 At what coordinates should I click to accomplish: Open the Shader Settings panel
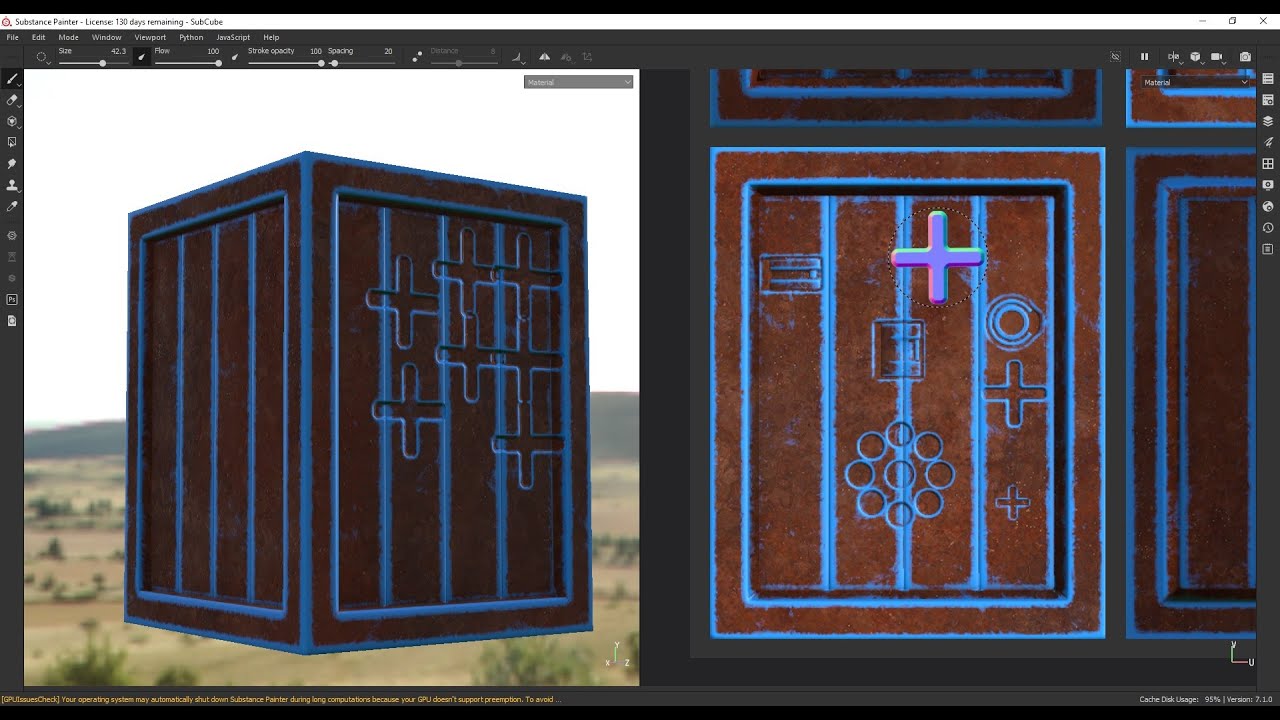[1268, 206]
